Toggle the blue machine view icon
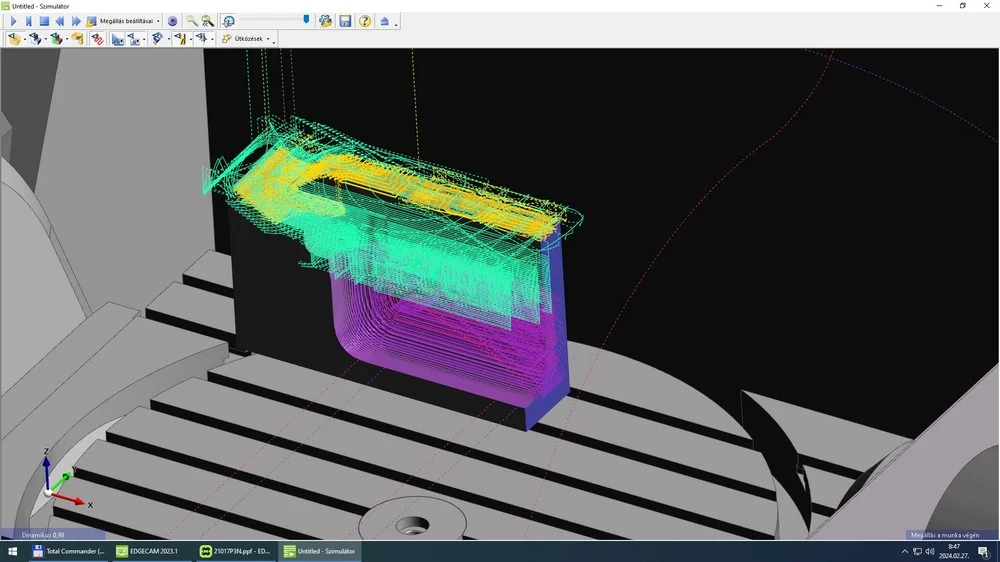The image size is (1000, 562). coord(117,39)
